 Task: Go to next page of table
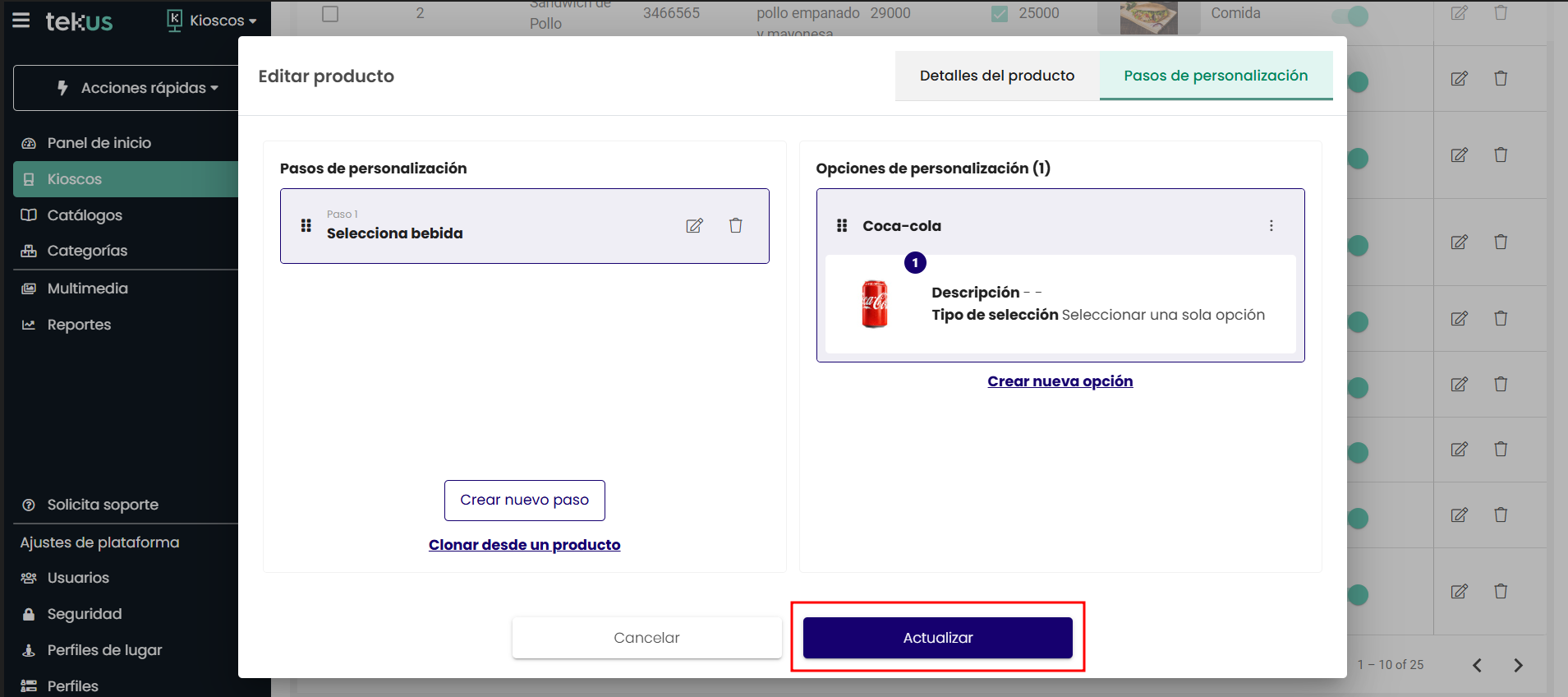pos(1518,665)
